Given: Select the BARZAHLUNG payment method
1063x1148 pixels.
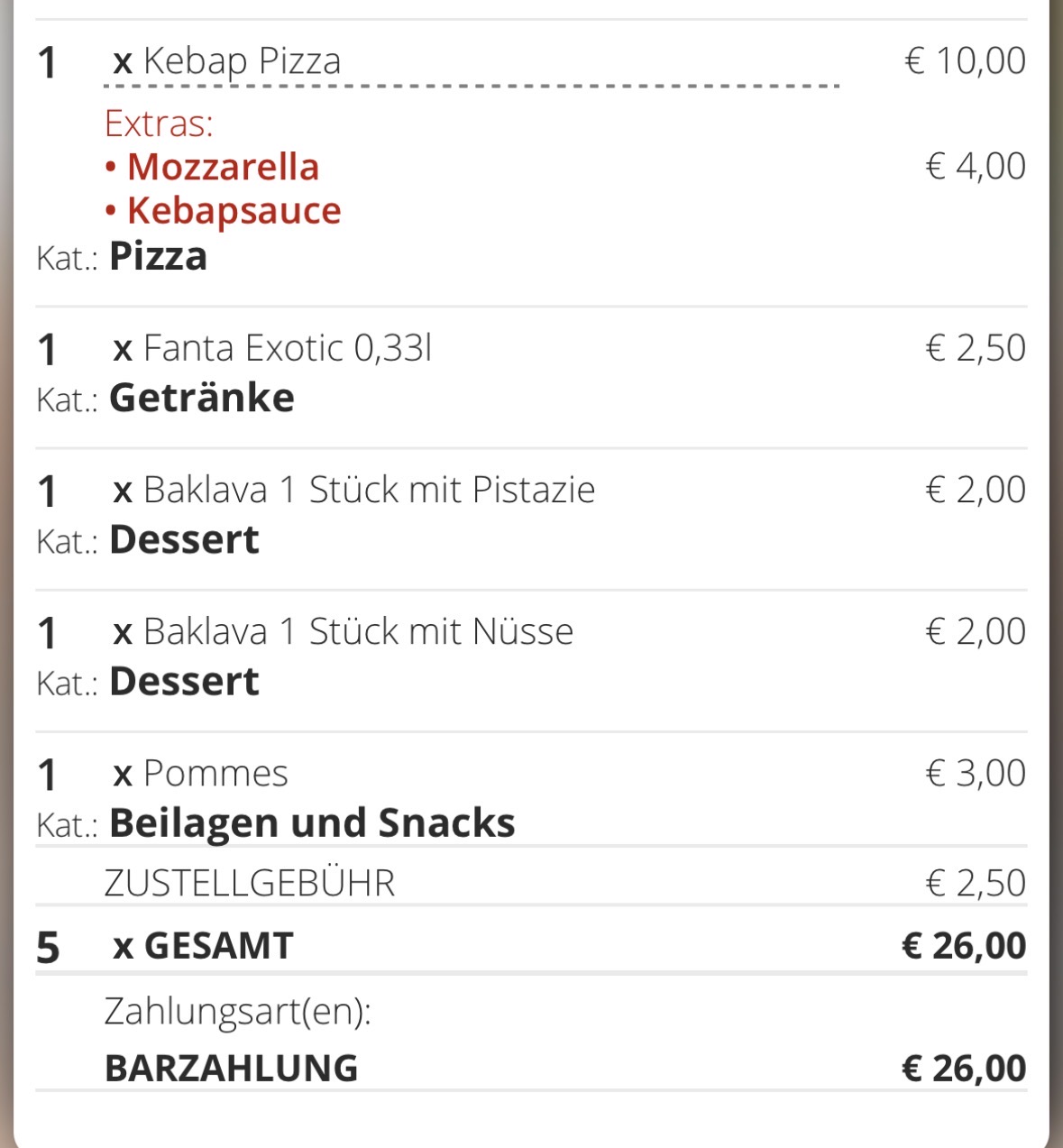Looking at the screenshot, I should (x=232, y=1069).
